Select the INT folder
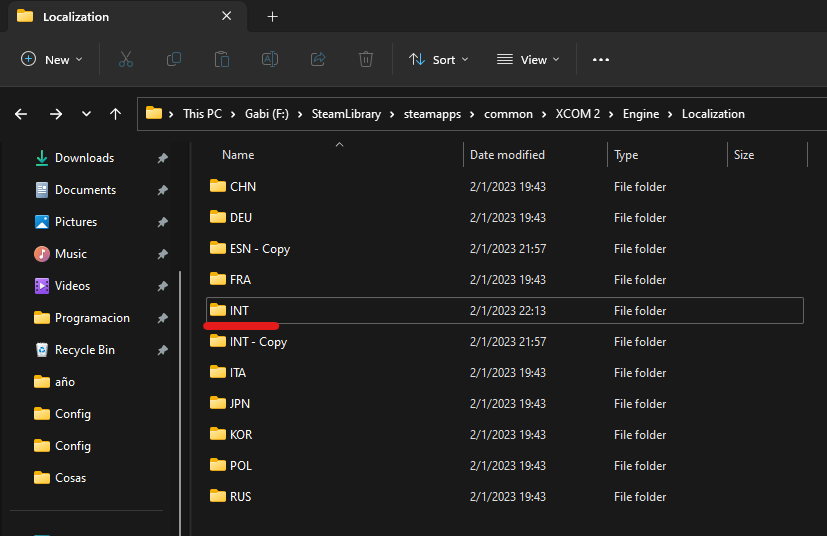This screenshot has height=536, width=827. coord(505,311)
